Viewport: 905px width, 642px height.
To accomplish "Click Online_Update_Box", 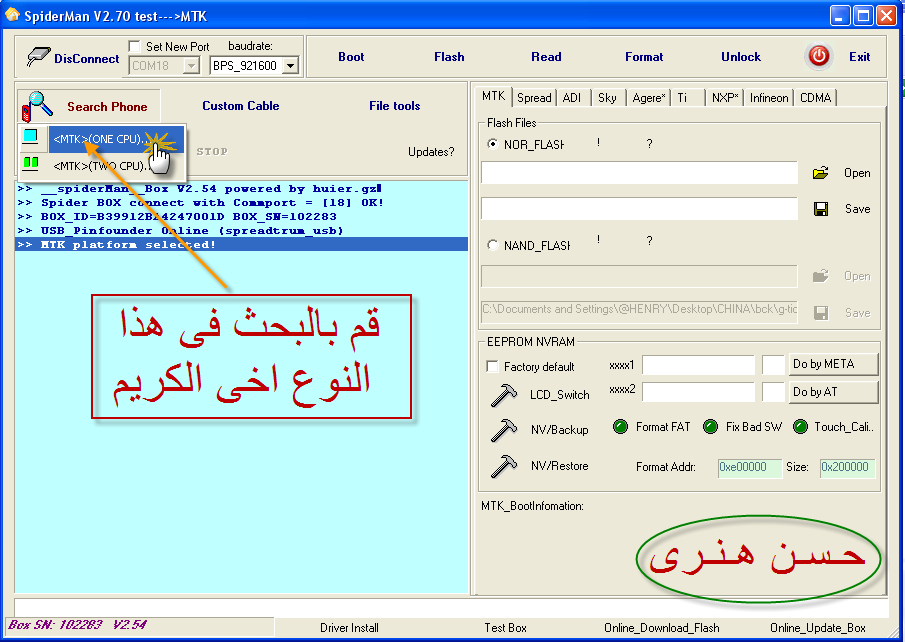I will tap(818, 628).
